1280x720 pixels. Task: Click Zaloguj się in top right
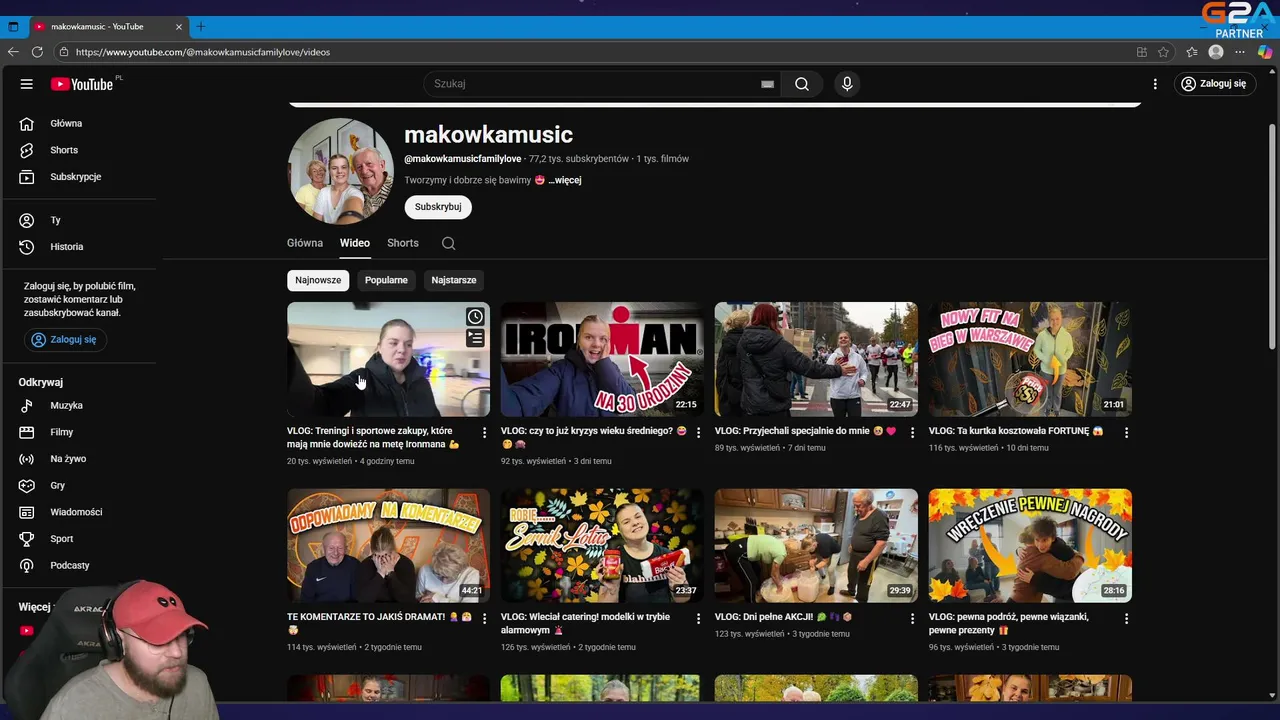[x=1214, y=84]
